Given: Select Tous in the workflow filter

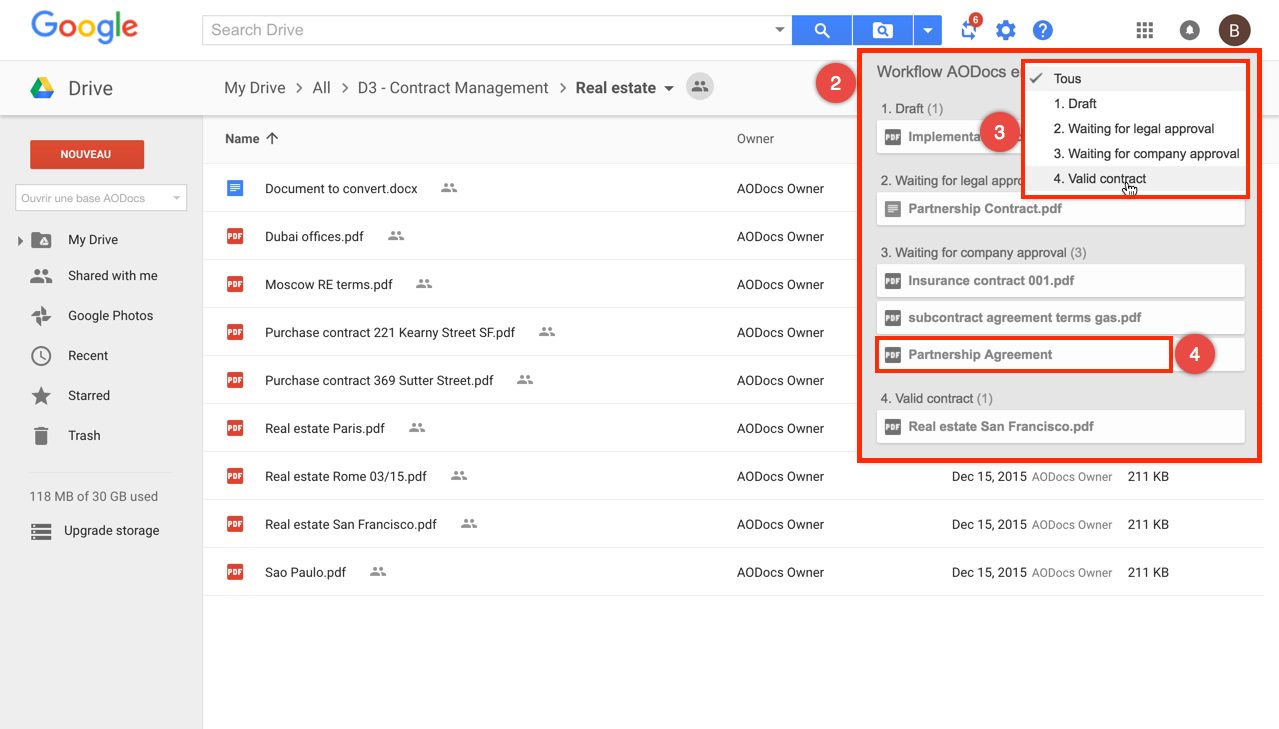Looking at the screenshot, I should (x=1136, y=79).
